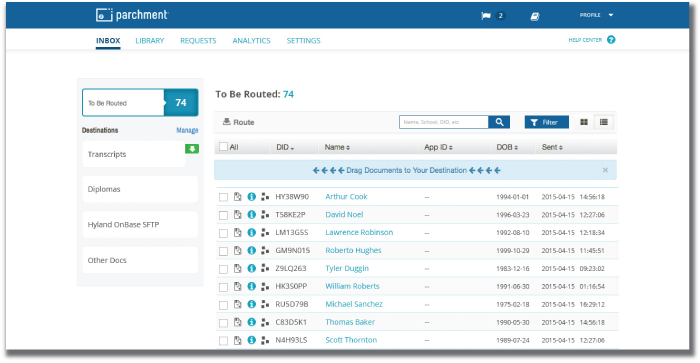
Task: Select the Roberto Hughes row checkbox
Action: pyautogui.click(x=223, y=251)
